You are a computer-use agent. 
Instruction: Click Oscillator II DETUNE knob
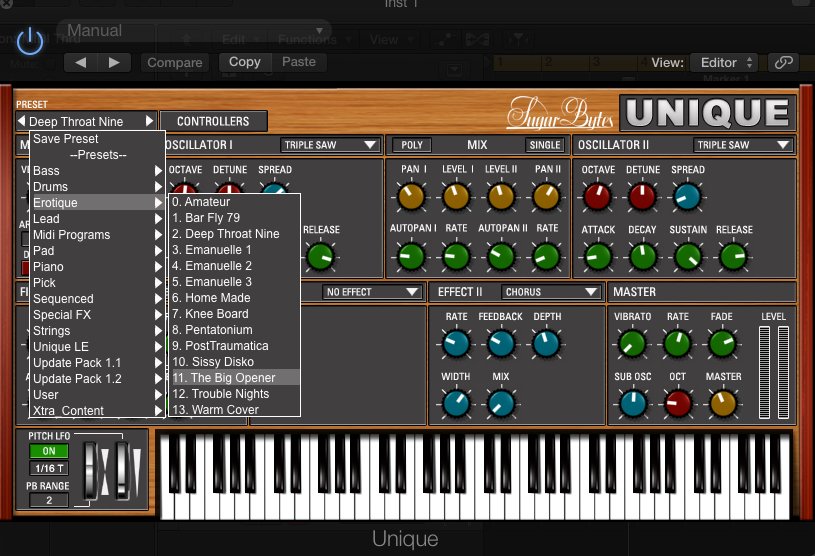(x=642, y=197)
